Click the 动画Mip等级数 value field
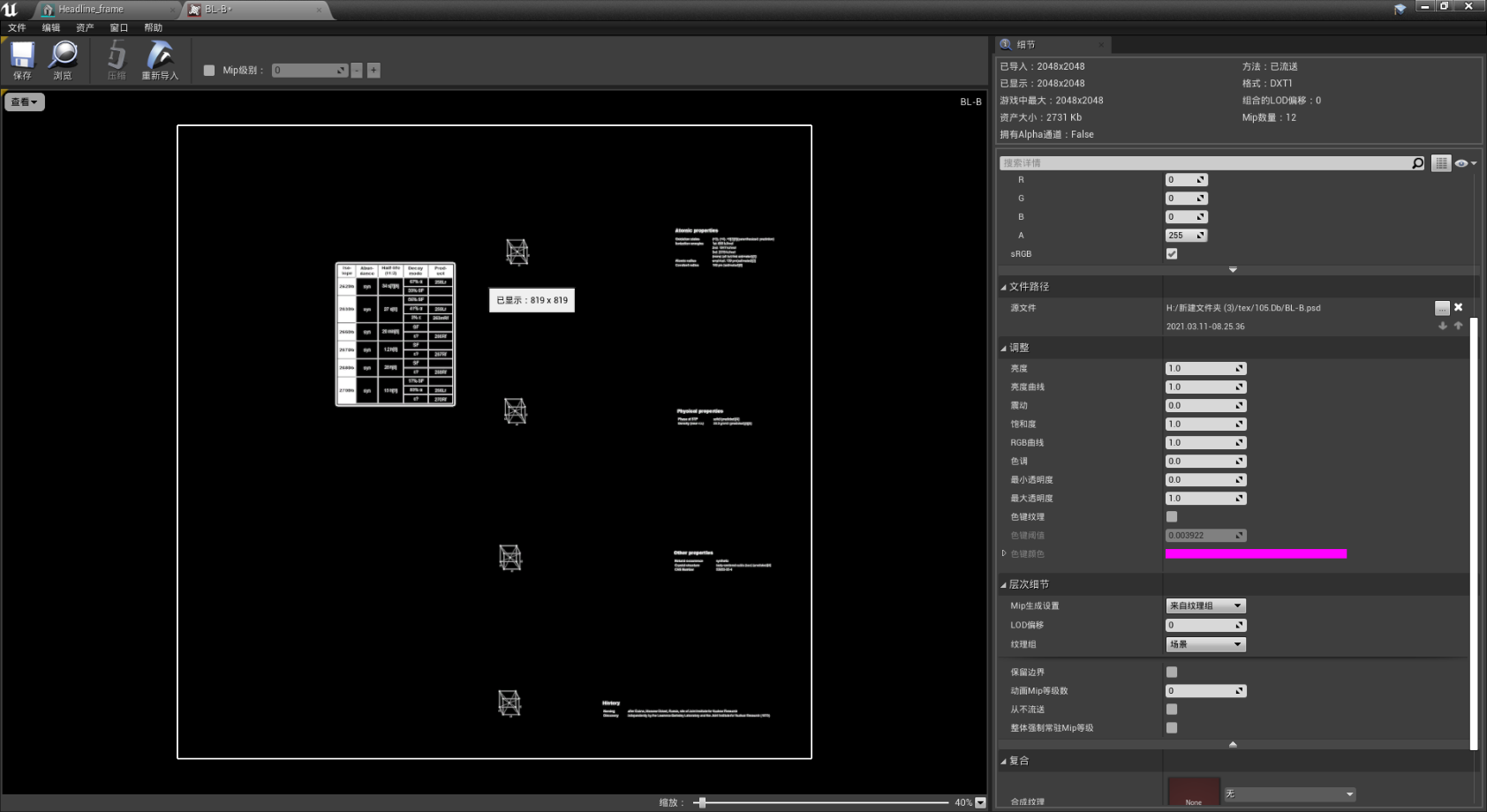This screenshot has height=812, width=1487. click(1205, 691)
